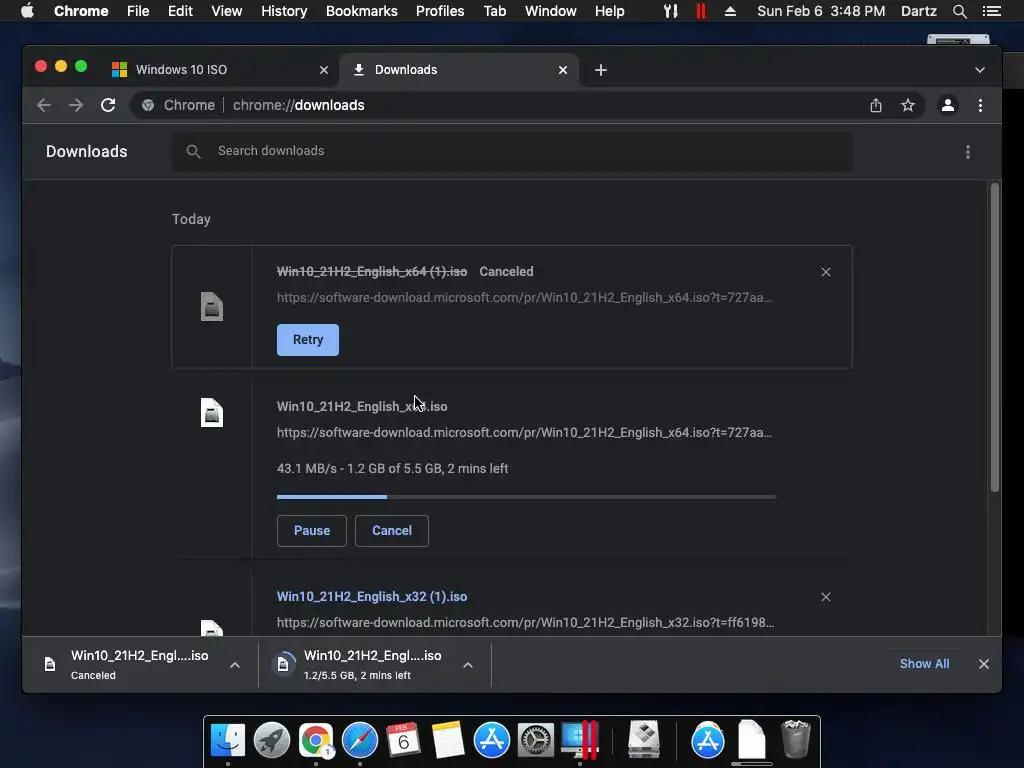Open Control Center list icon in menu bar
This screenshot has height=768, width=1024.
click(x=991, y=11)
